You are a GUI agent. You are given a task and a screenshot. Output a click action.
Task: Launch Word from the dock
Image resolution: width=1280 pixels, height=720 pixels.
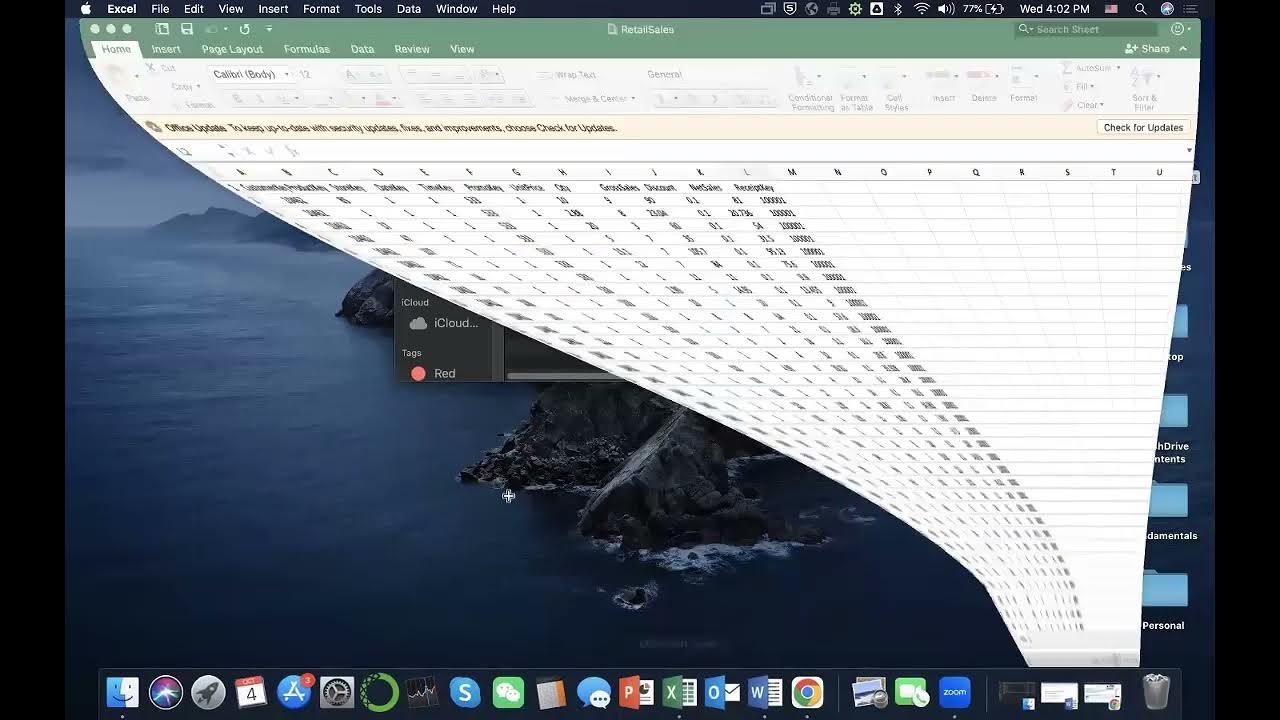pos(765,692)
